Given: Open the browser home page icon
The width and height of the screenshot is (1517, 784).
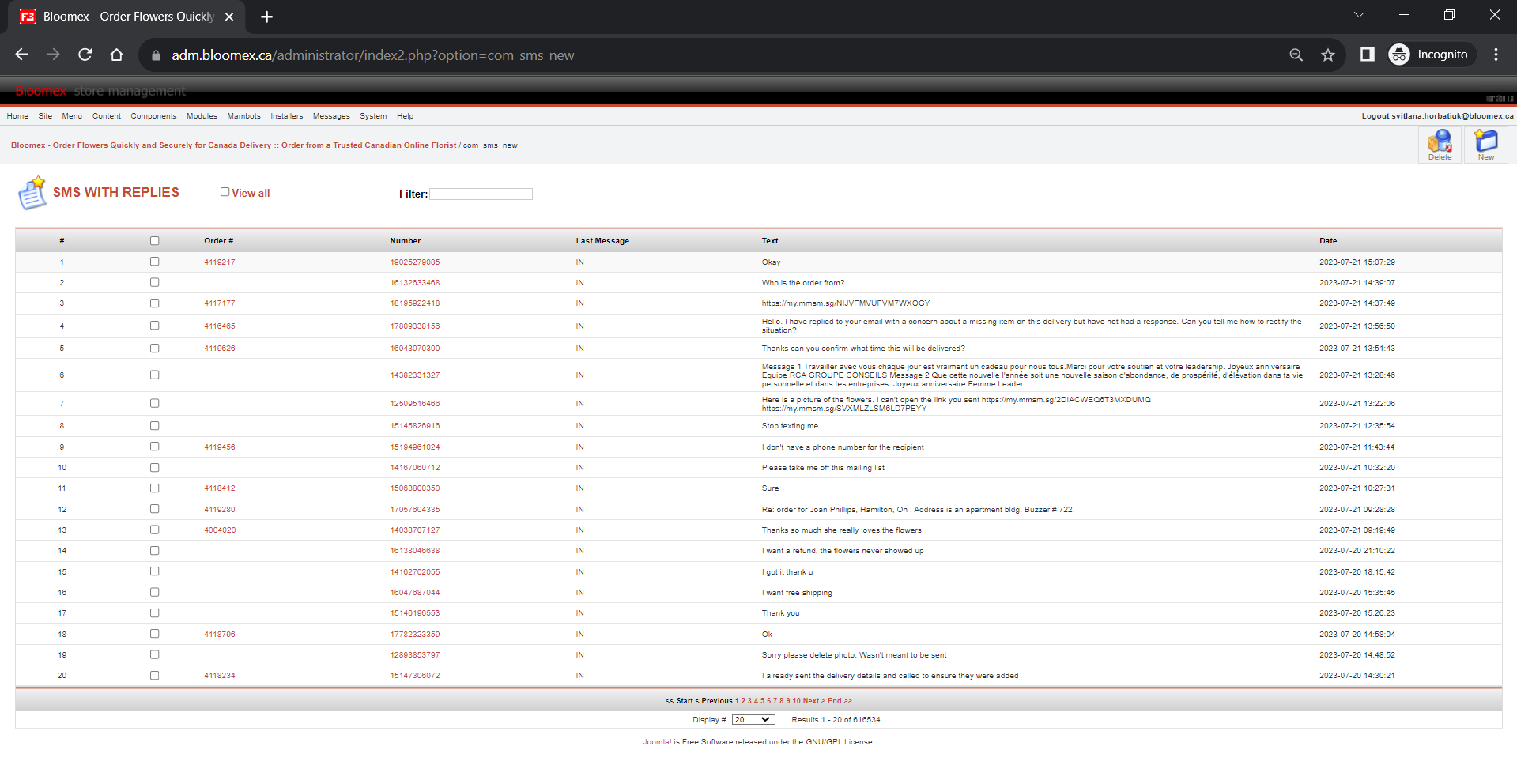Looking at the screenshot, I should click(x=117, y=55).
